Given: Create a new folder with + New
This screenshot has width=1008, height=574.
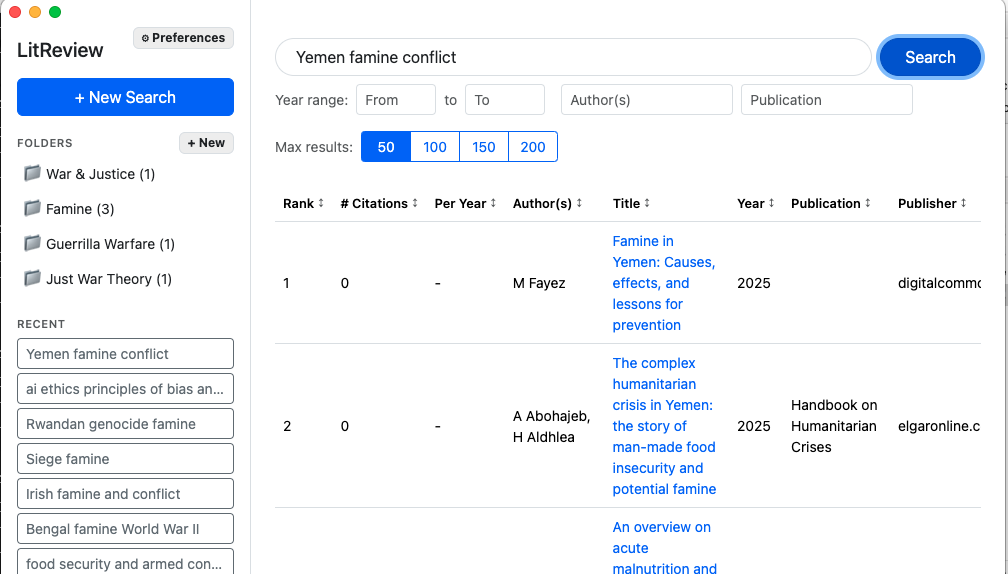Looking at the screenshot, I should [x=206, y=143].
